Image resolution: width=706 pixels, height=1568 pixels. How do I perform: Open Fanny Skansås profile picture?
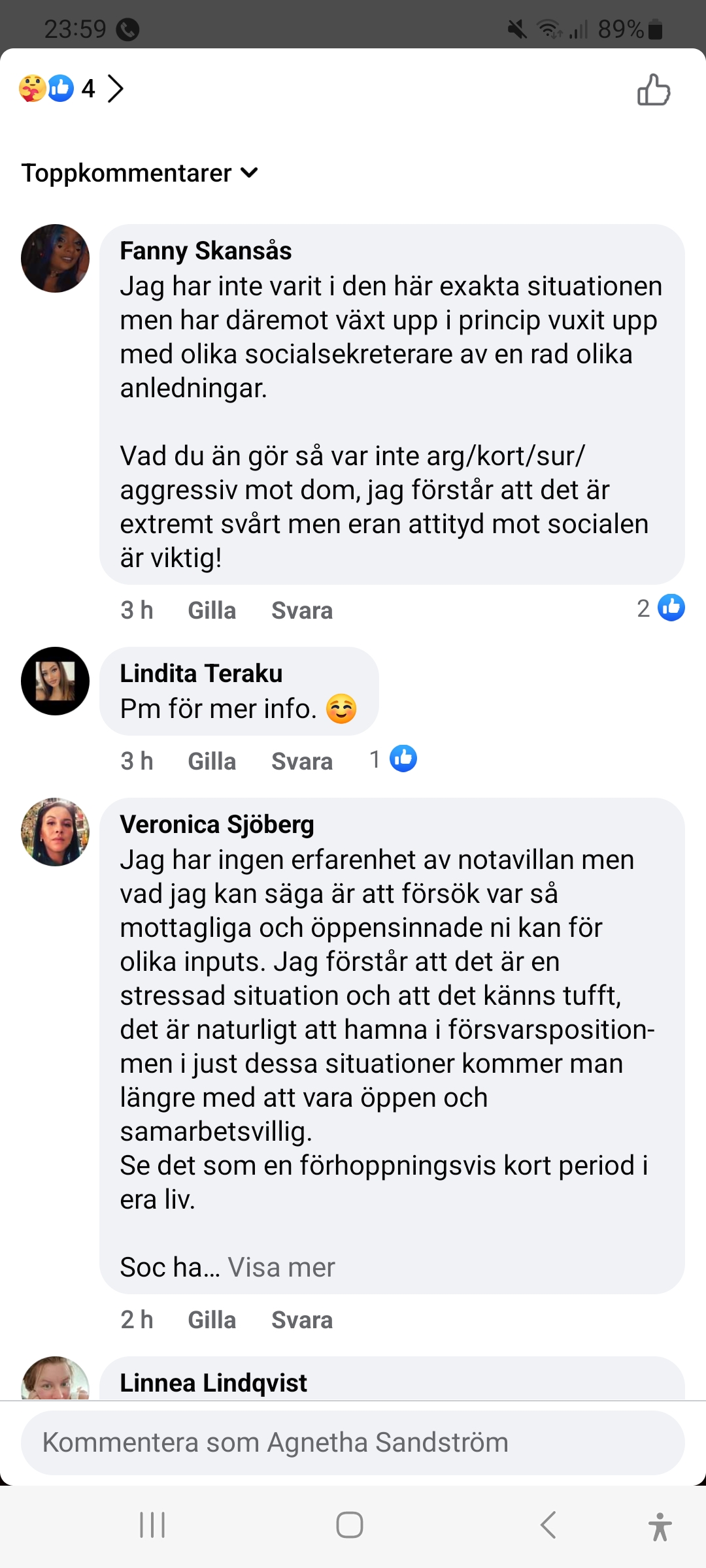[x=55, y=258]
